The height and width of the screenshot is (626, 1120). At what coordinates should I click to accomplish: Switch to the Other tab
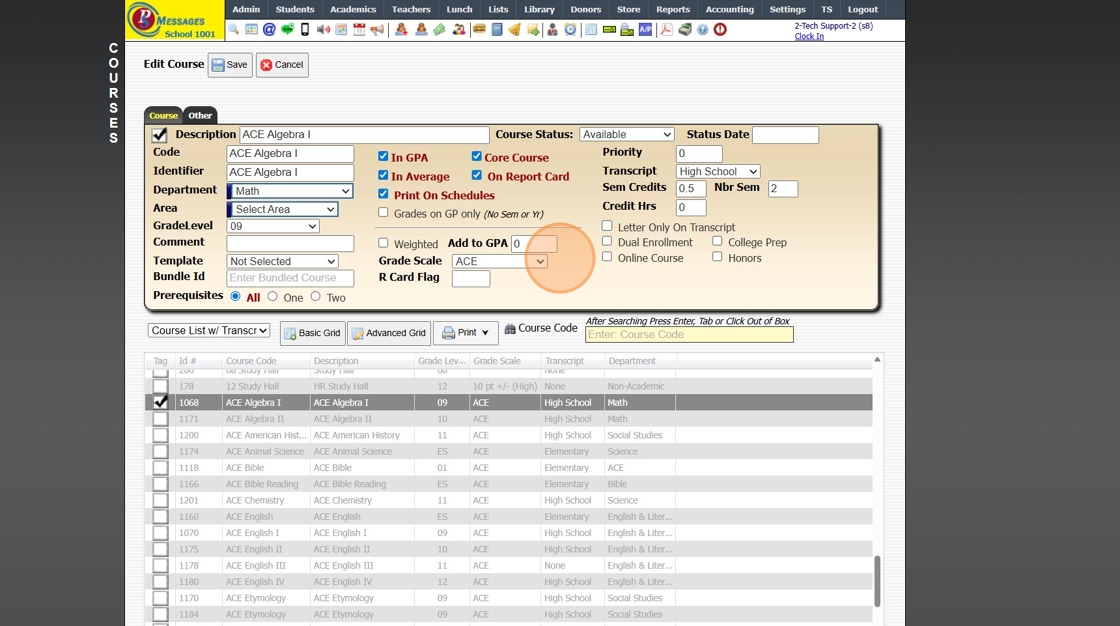[x=200, y=115]
